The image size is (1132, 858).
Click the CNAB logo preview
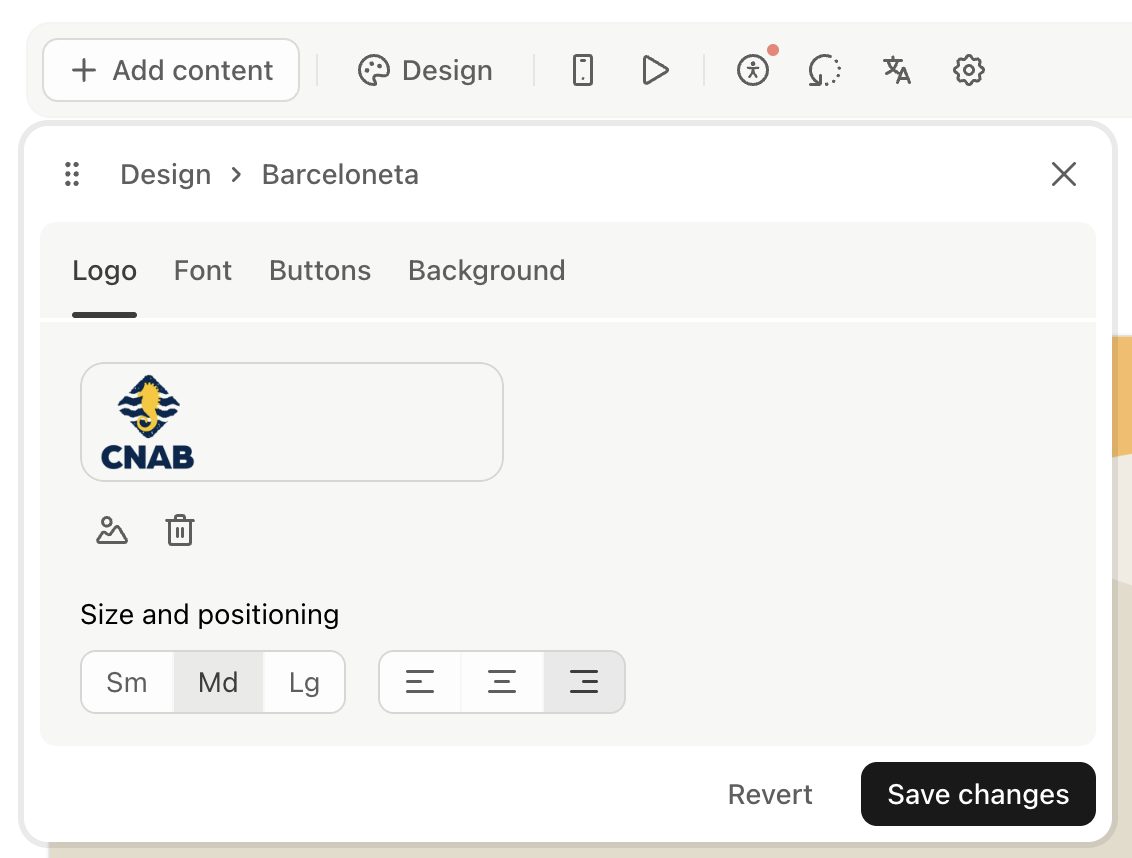(292, 422)
